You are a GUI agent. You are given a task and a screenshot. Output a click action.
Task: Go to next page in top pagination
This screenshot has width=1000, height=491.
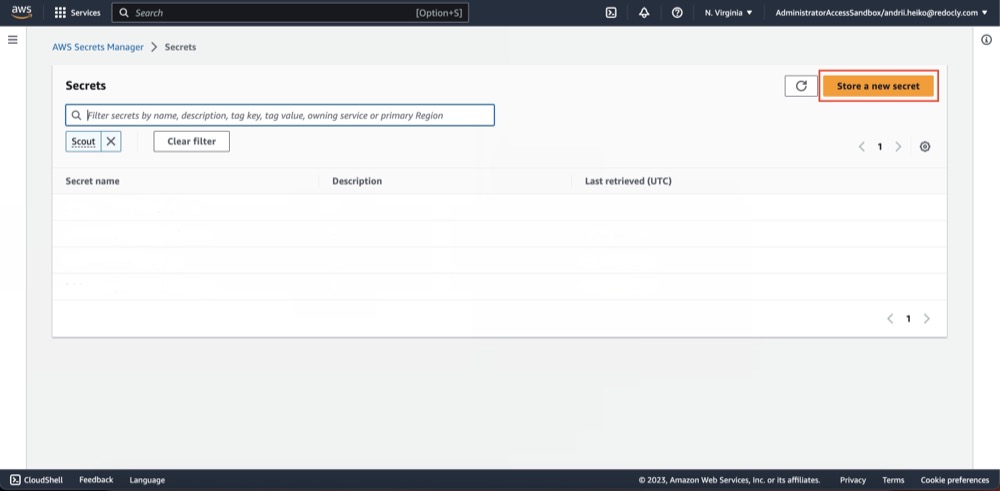coord(898,147)
